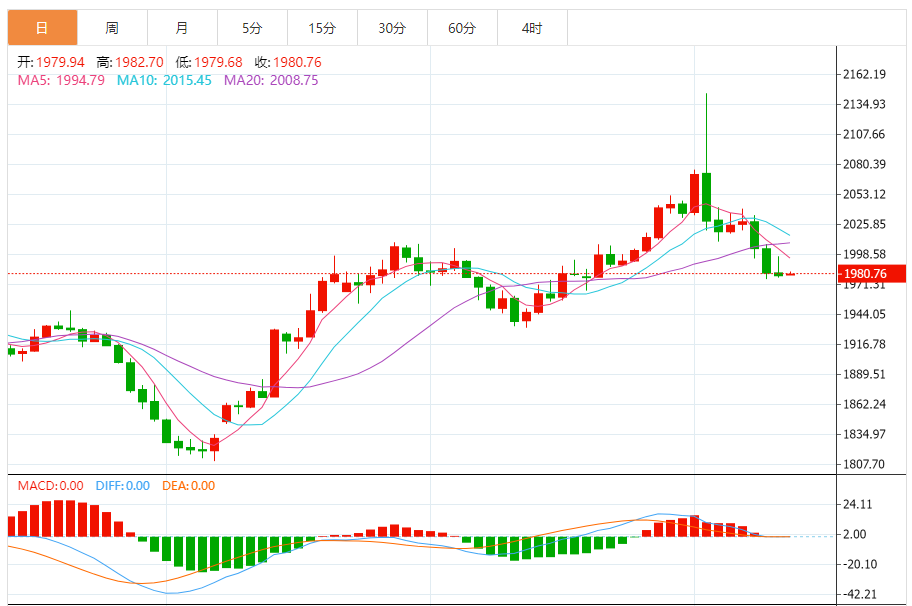Image resolution: width=912 pixels, height=606 pixels.
Task: Click the 2162.19 price axis label
Action: [864, 74]
